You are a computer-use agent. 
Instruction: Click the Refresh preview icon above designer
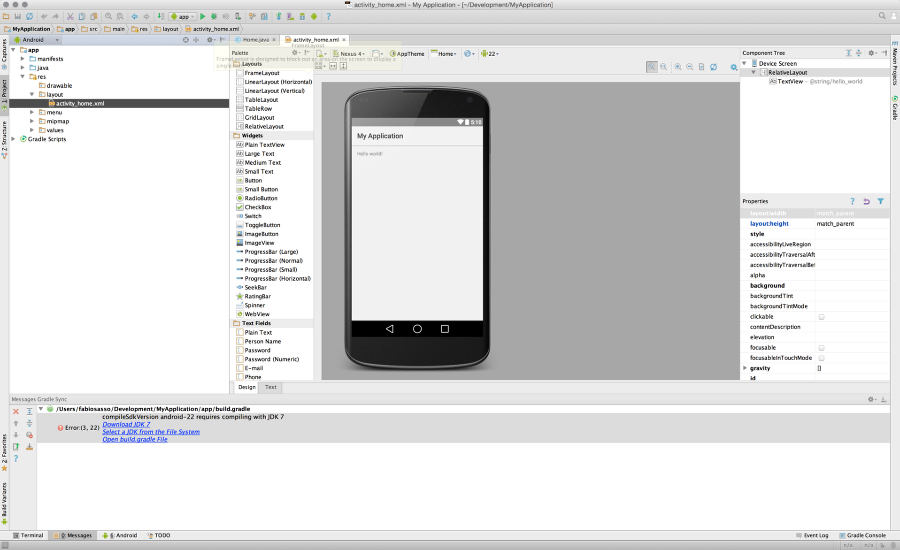[713, 67]
